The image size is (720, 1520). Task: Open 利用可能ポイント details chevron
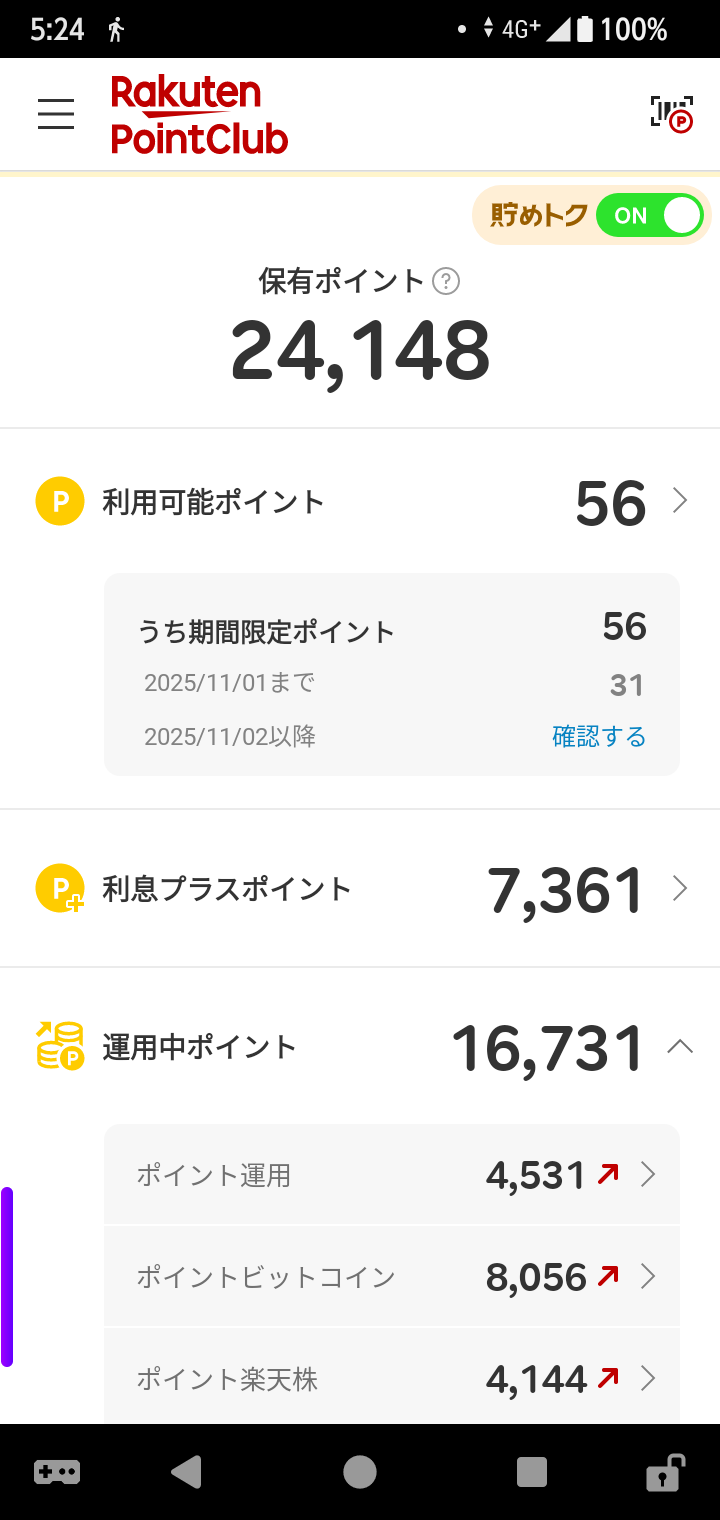point(680,500)
